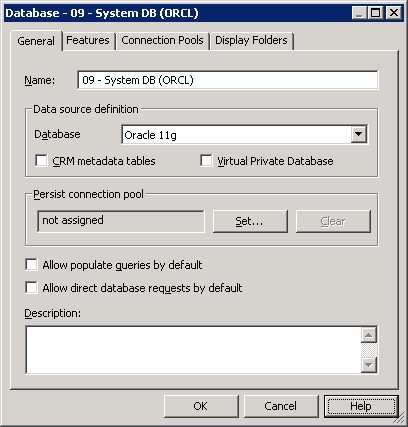The width and height of the screenshot is (408, 427).
Task: Click the Description scrollbar down arrow
Action: tap(369, 365)
